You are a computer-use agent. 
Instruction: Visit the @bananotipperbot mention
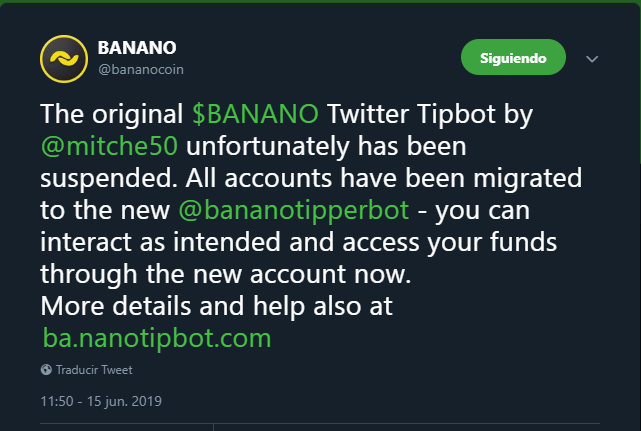pos(294,210)
